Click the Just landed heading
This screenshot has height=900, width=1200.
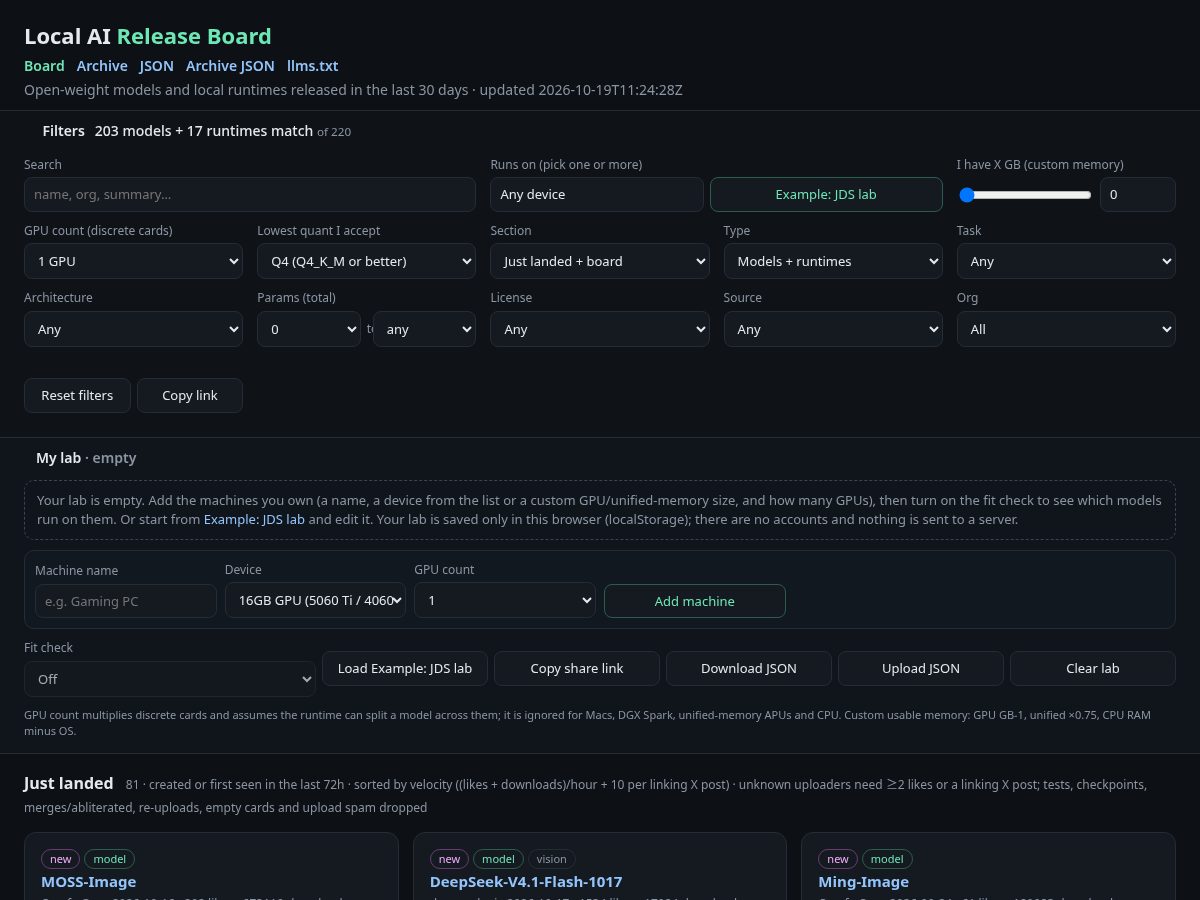click(x=69, y=784)
